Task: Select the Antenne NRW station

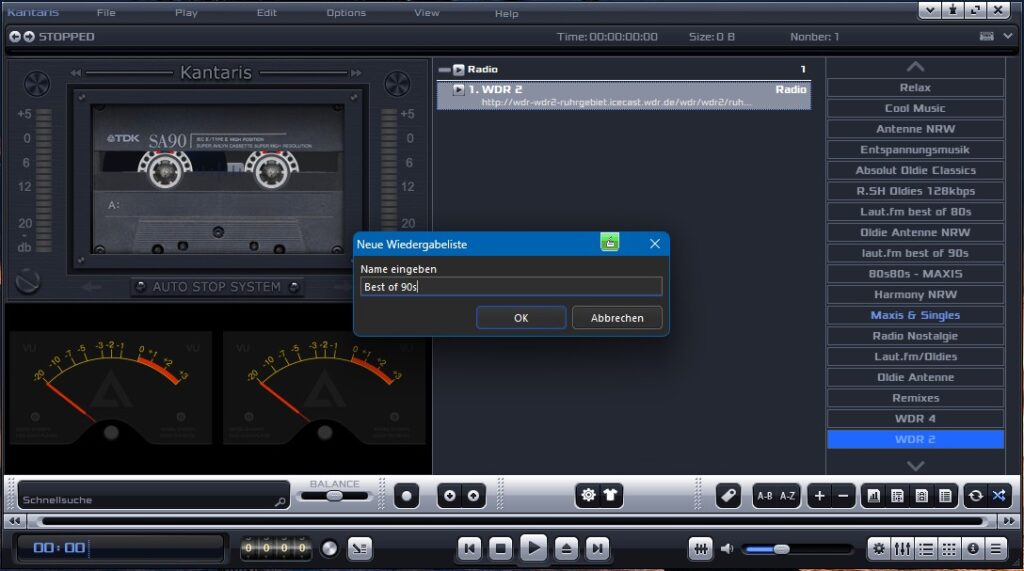Action: pos(915,129)
